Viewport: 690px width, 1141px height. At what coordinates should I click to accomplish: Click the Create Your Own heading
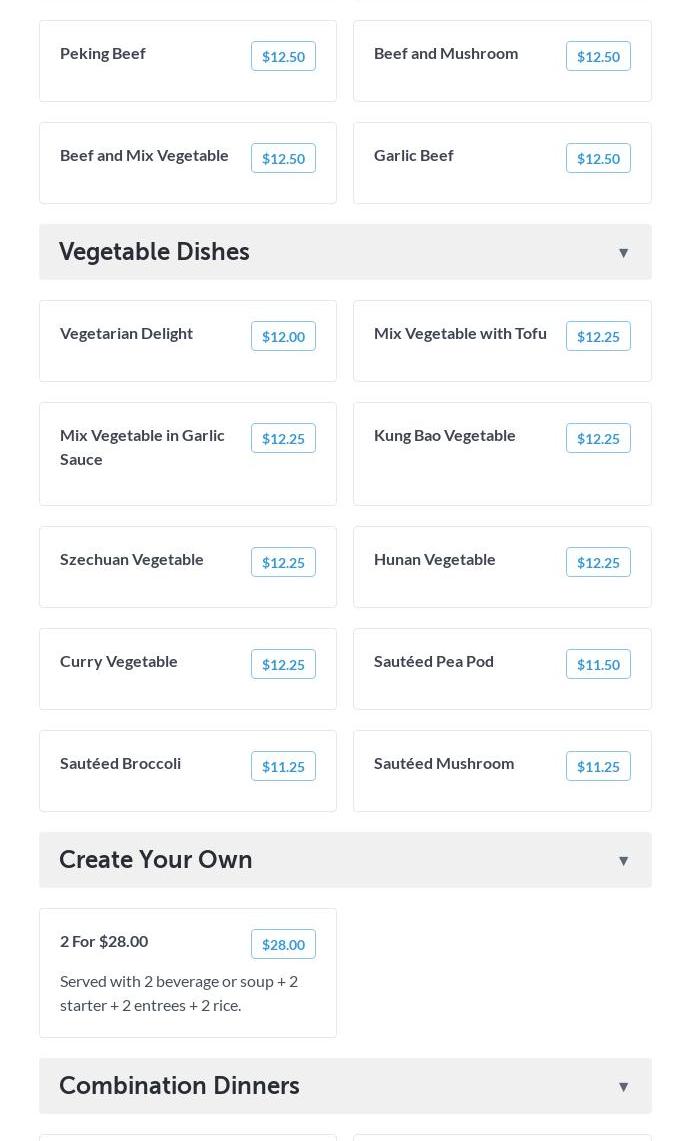[x=156, y=860]
